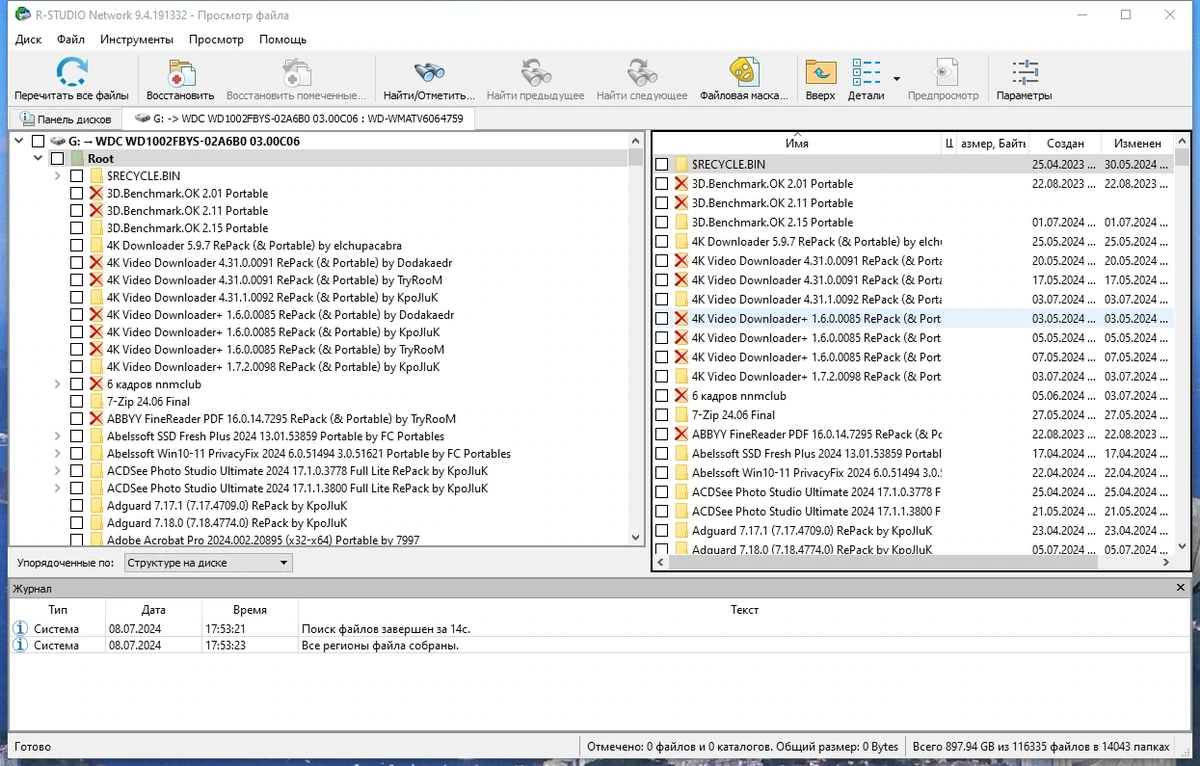Sort by the Создан column header
Screen dimensions: 1200x766
point(1065,143)
